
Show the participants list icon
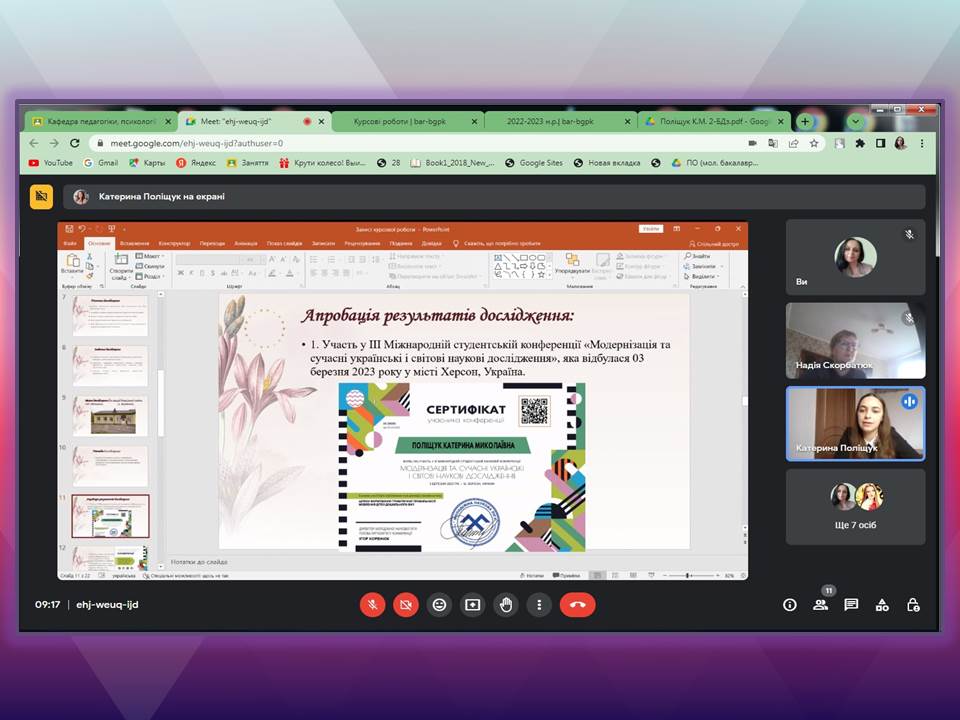coord(820,605)
